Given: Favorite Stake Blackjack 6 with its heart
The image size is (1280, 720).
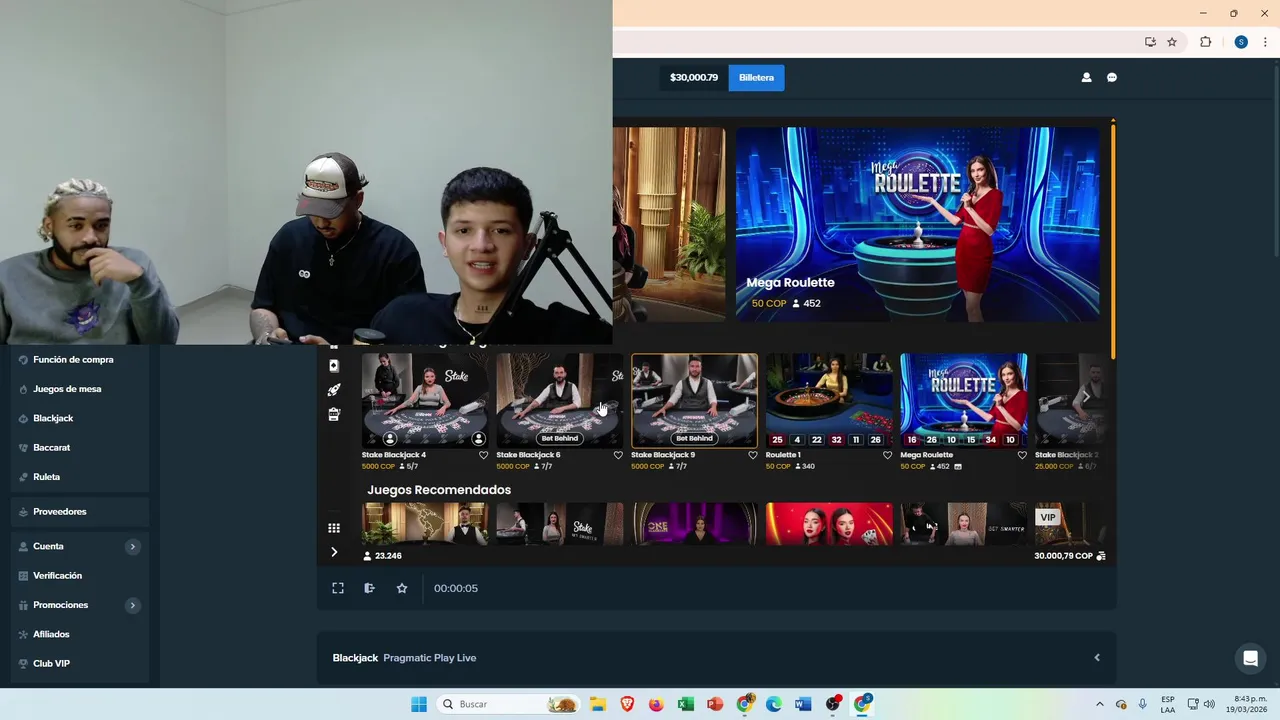Looking at the screenshot, I should pyautogui.click(x=618, y=455).
